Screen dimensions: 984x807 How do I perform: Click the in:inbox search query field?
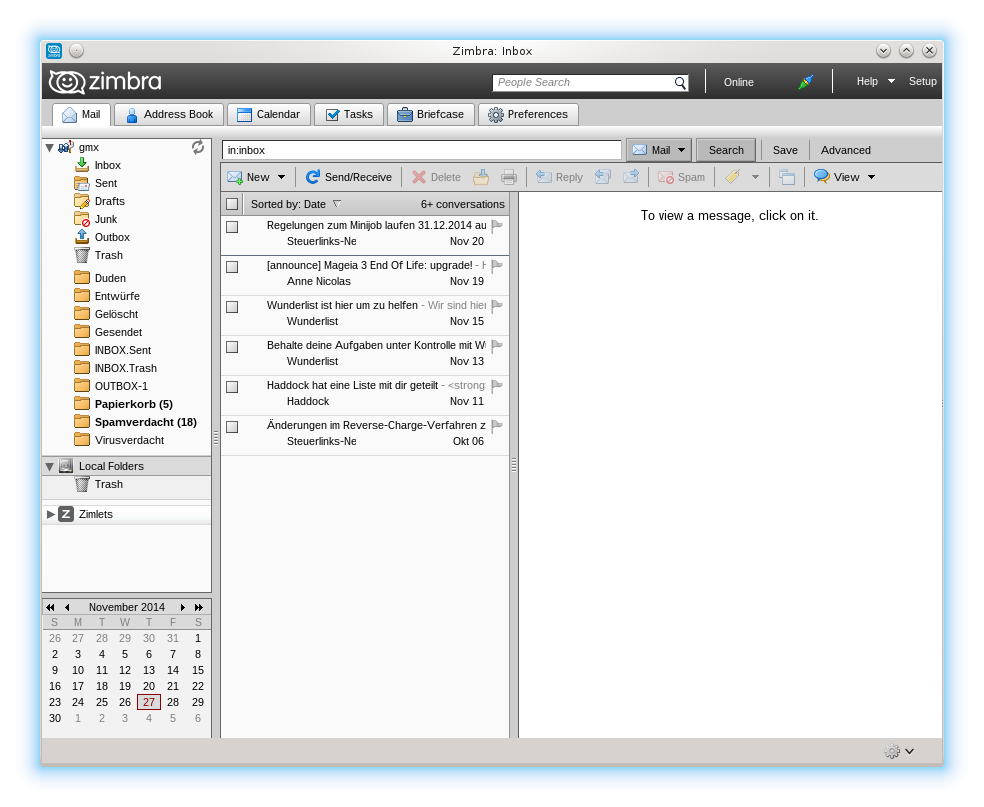pyautogui.click(x=421, y=150)
